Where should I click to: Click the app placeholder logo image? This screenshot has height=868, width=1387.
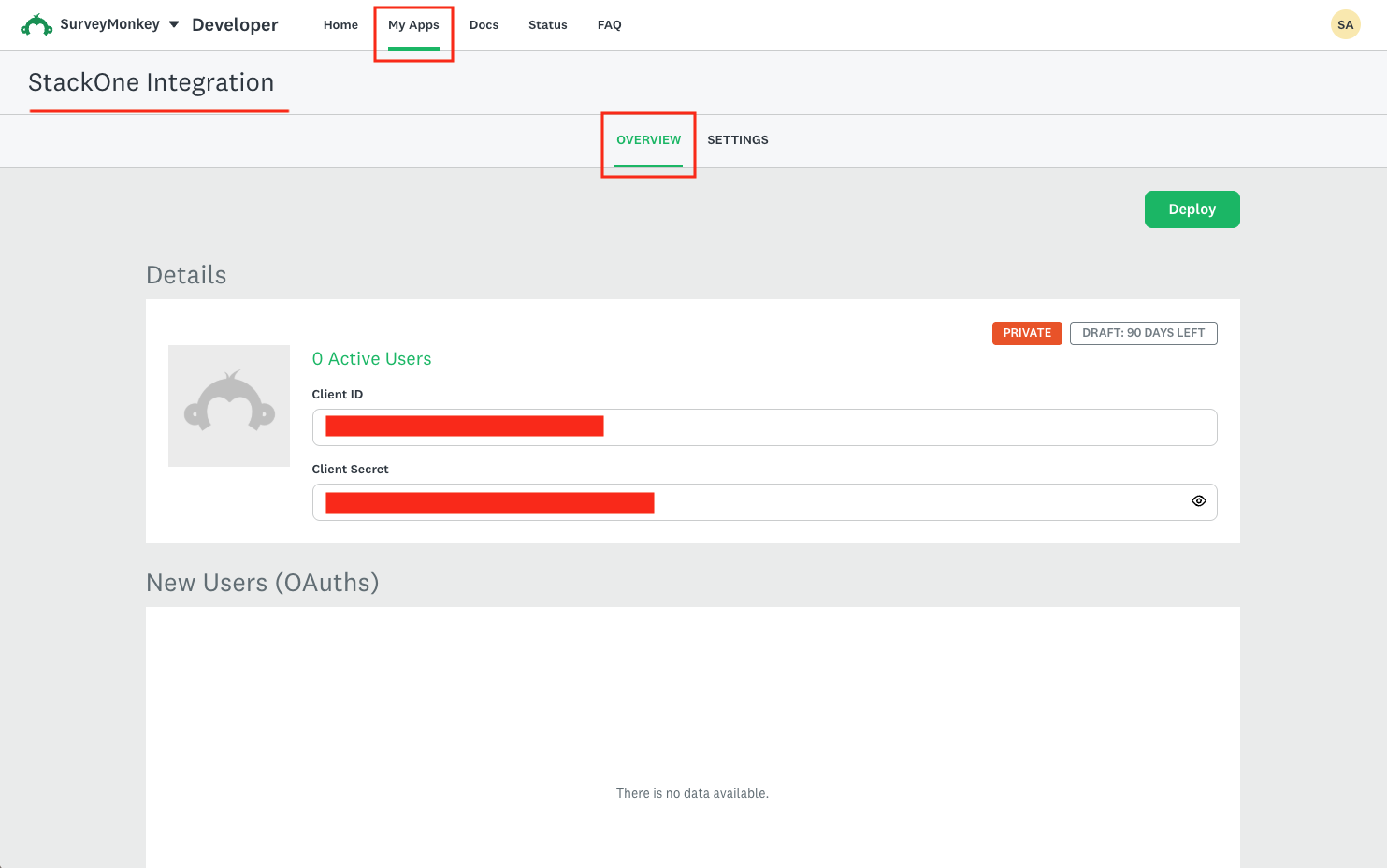coord(229,406)
